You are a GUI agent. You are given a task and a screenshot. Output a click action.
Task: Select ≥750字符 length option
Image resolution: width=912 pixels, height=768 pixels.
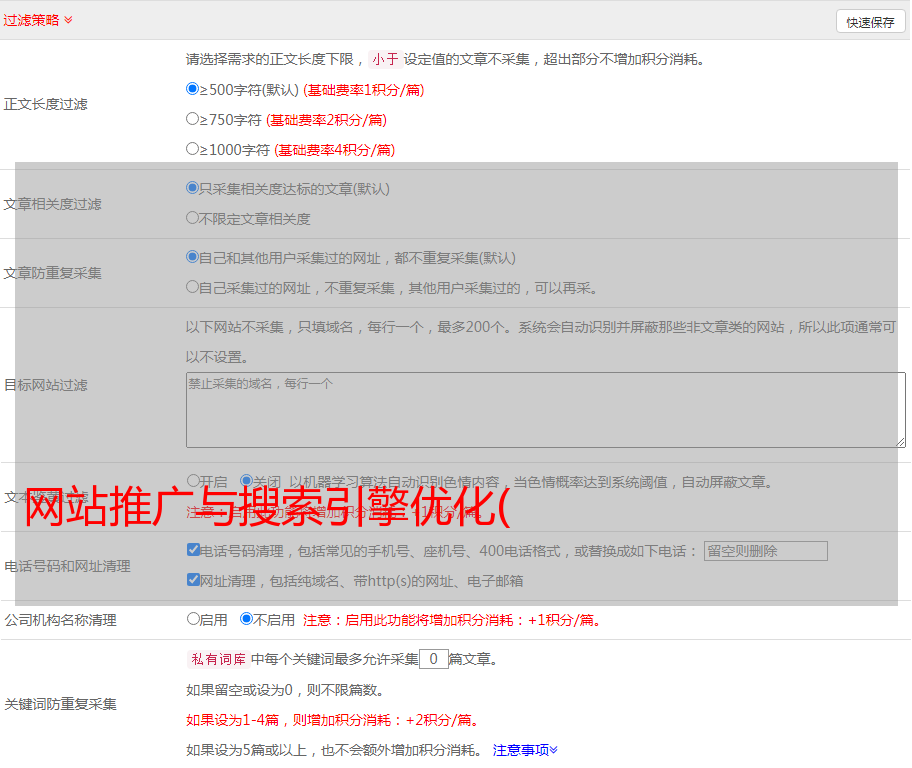point(193,119)
